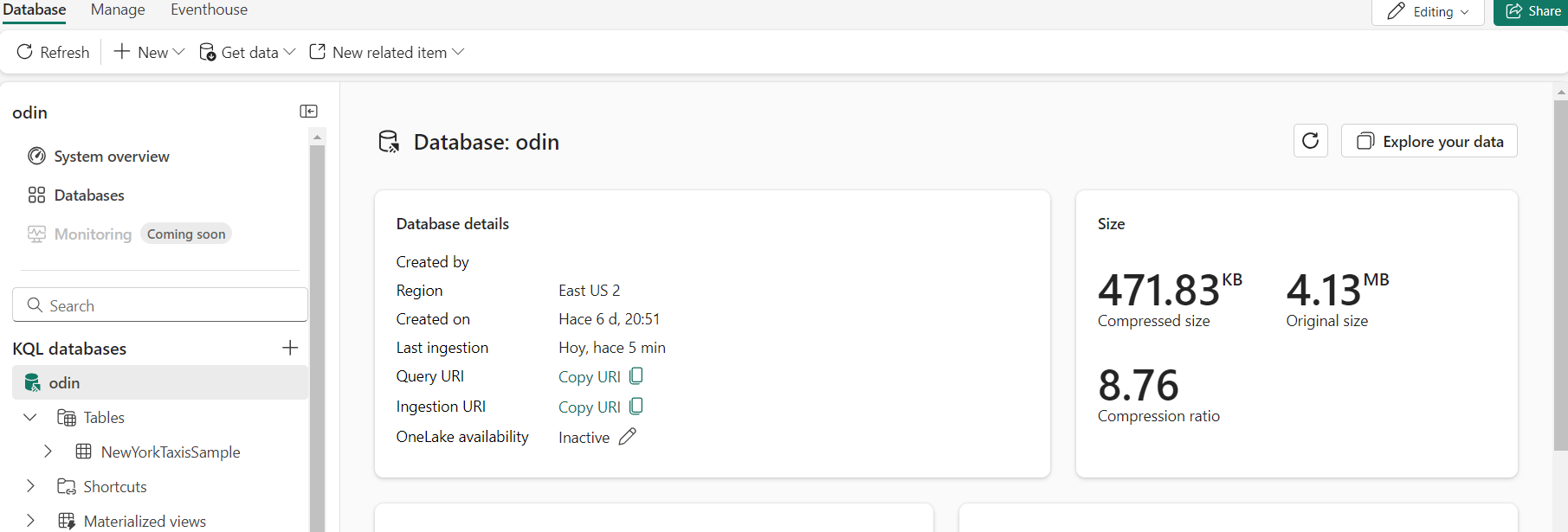The height and width of the screenshot is (532, 1568).
Task: Open System overview in sidebar
Action: click(x=111, y=157)
